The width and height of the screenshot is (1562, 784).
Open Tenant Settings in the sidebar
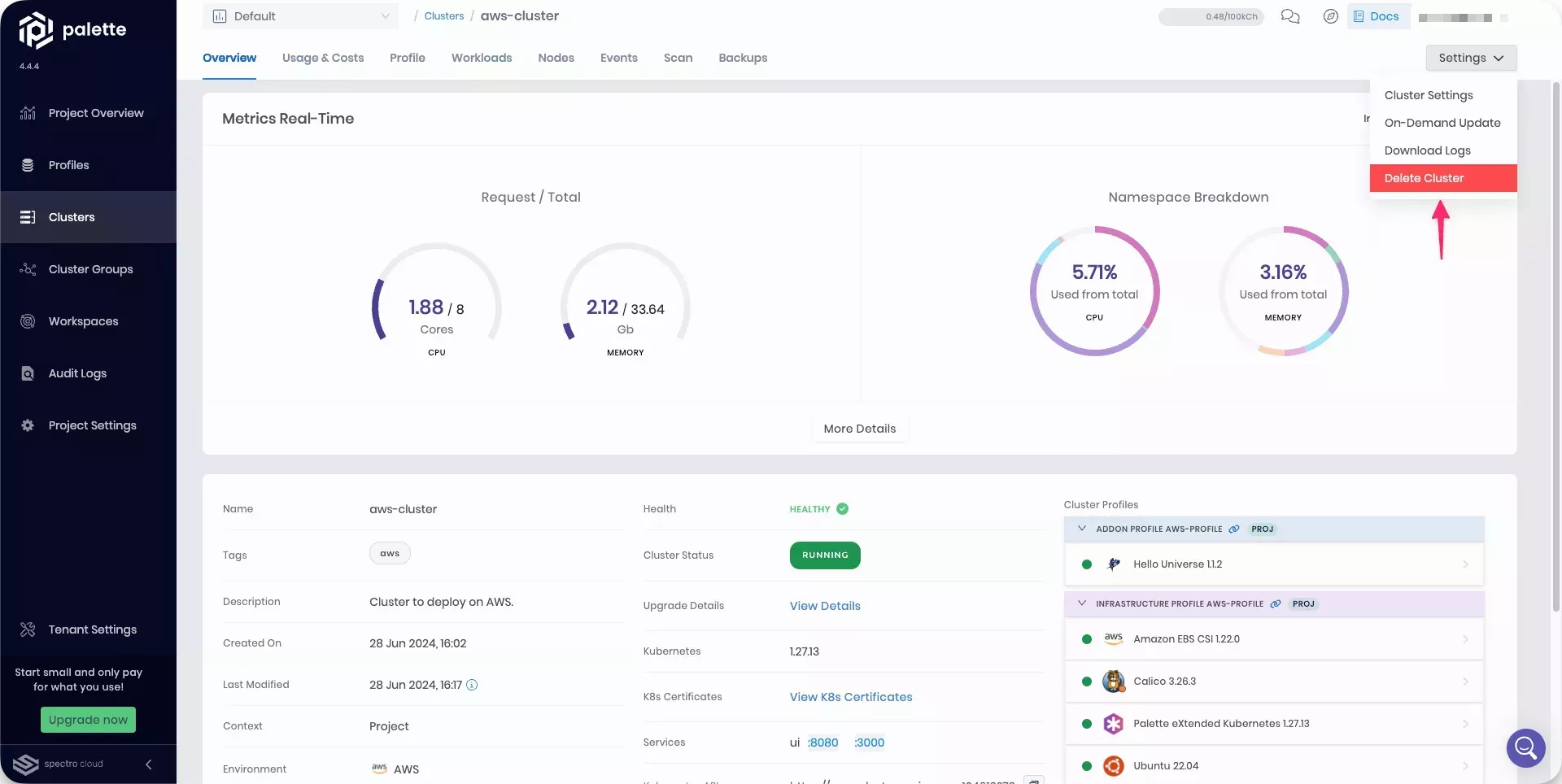coord(88,629)
